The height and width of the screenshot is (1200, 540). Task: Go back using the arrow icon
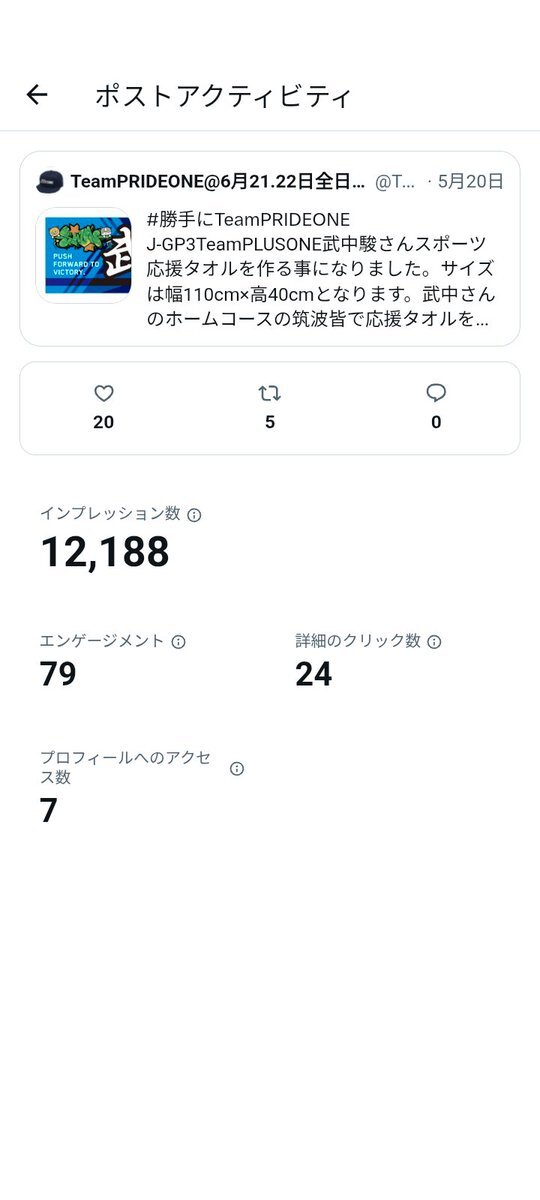[37, 95]
